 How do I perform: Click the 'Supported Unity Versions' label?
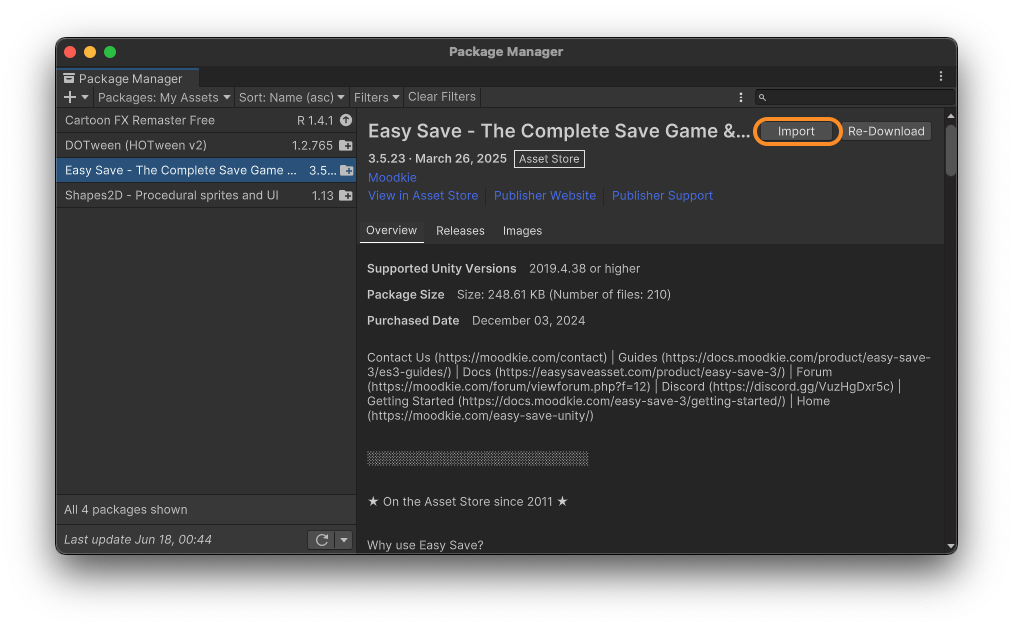441,269
